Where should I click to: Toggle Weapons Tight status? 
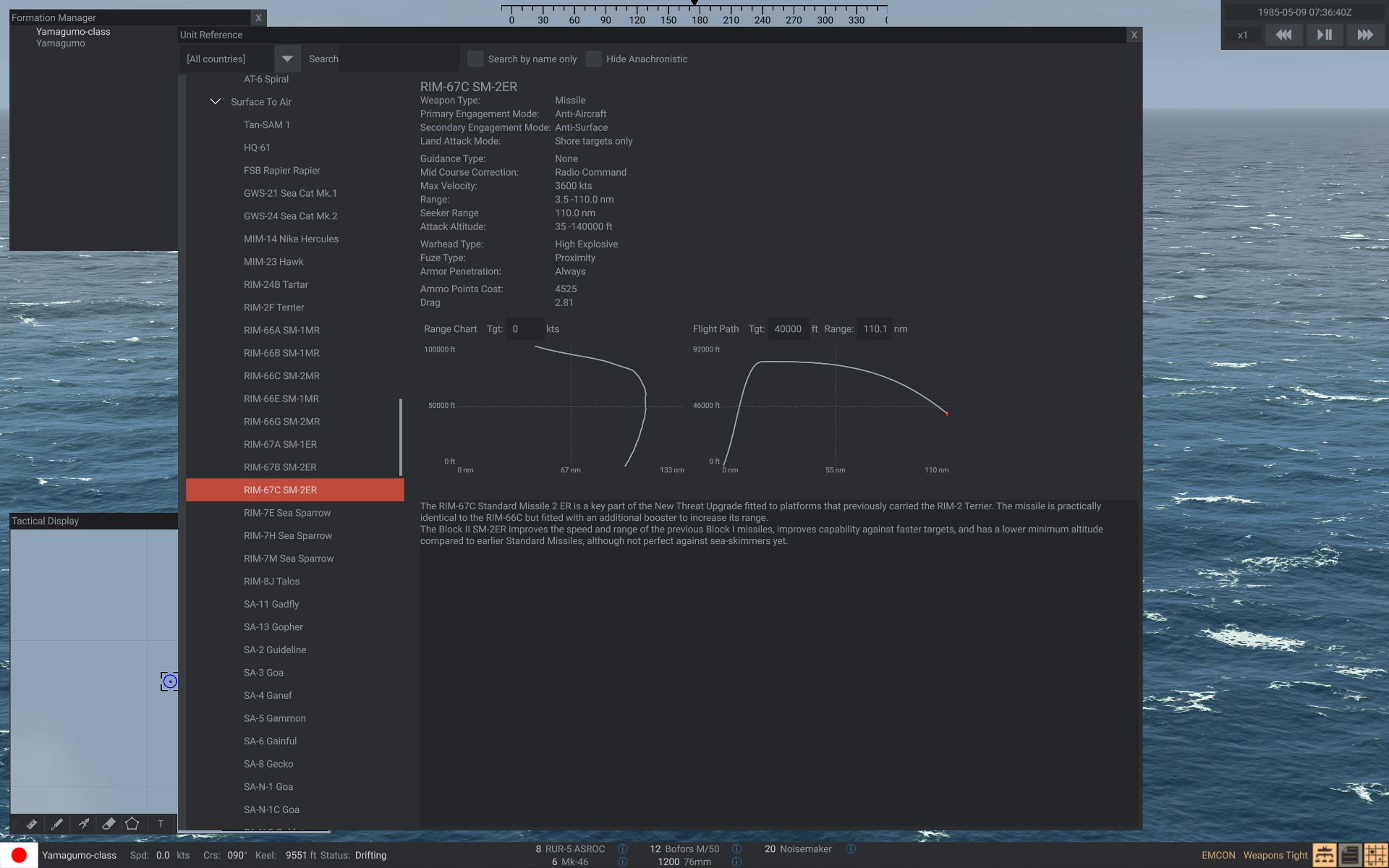(1275, 856)
